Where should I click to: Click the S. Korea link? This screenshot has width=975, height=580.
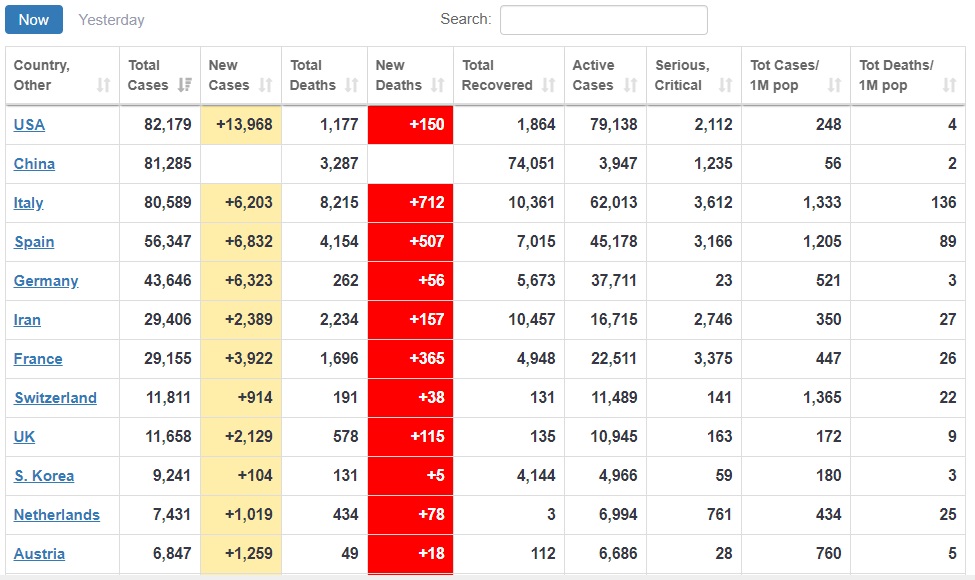pos(44,476)
